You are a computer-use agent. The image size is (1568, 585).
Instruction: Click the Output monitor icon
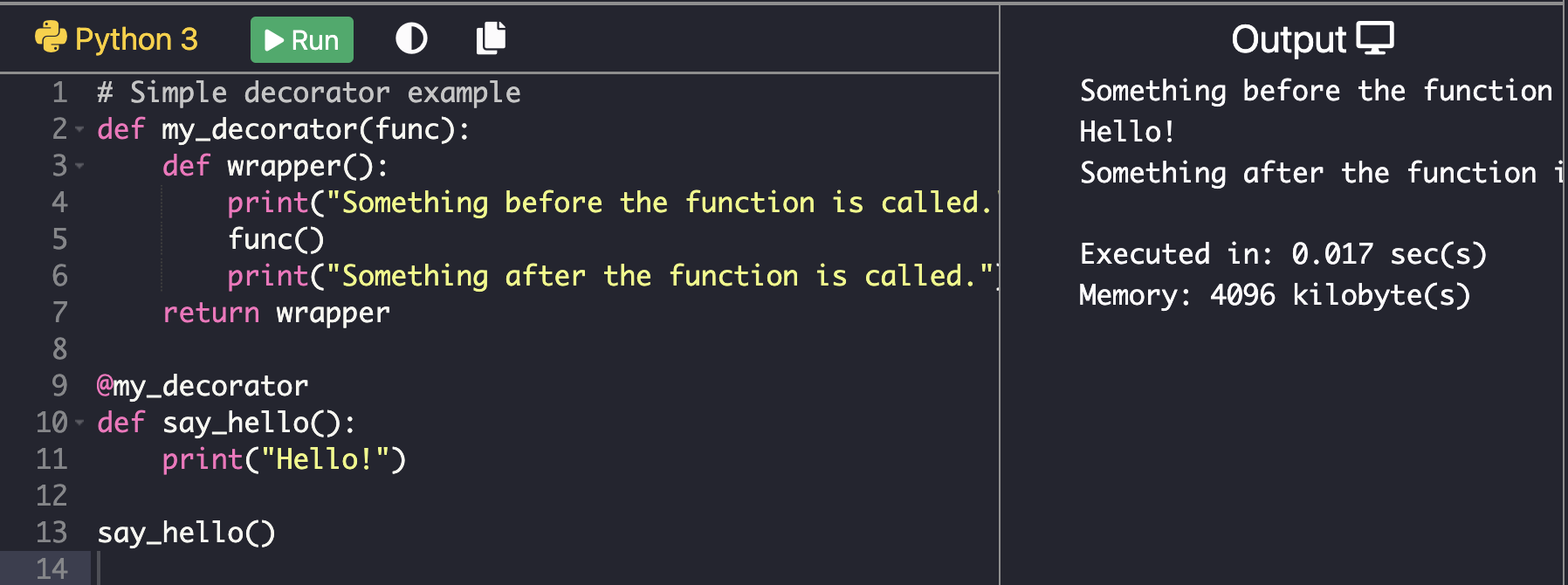[1375, 38]
